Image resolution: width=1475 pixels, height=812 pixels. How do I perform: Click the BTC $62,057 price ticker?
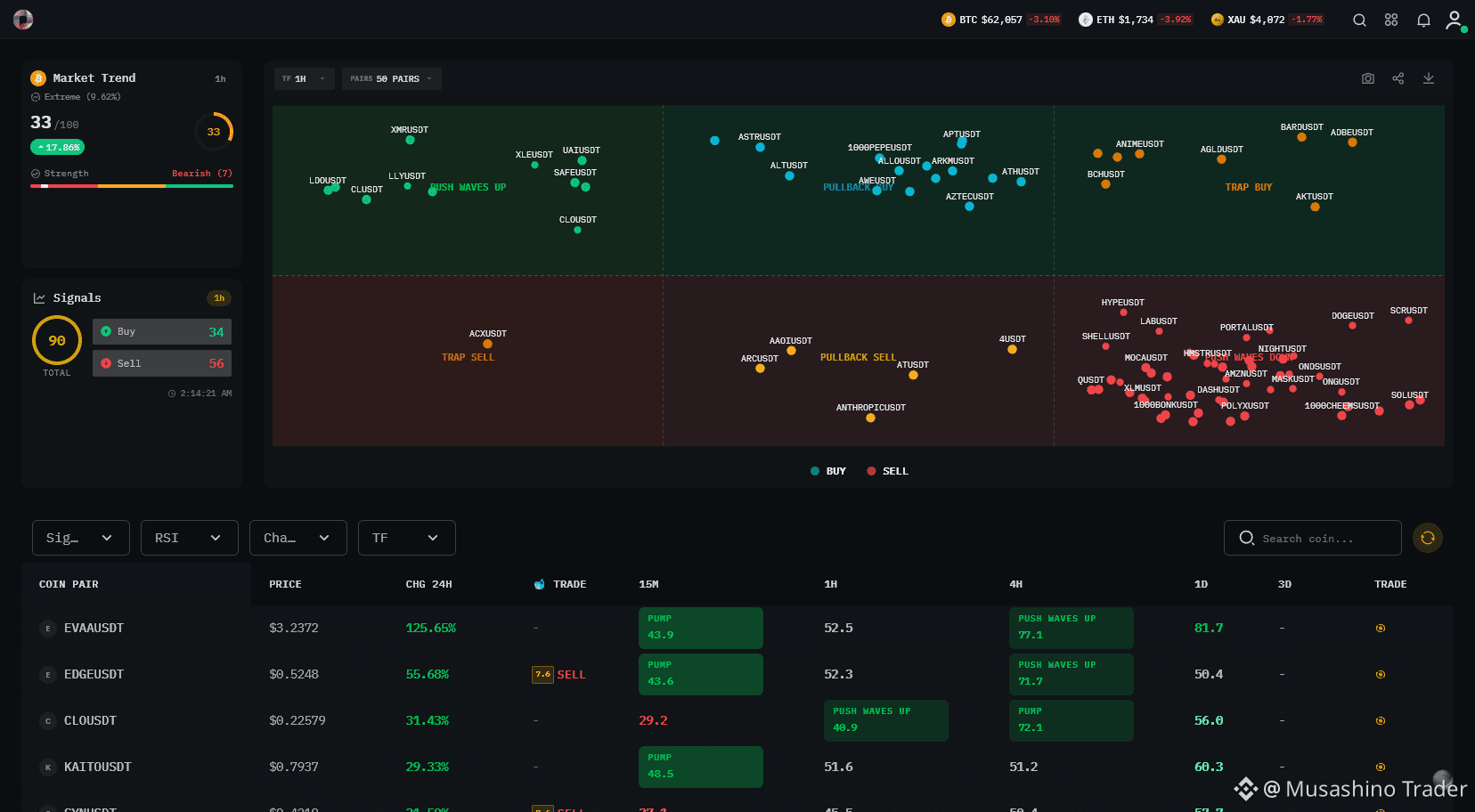[x=1002, y=20]
